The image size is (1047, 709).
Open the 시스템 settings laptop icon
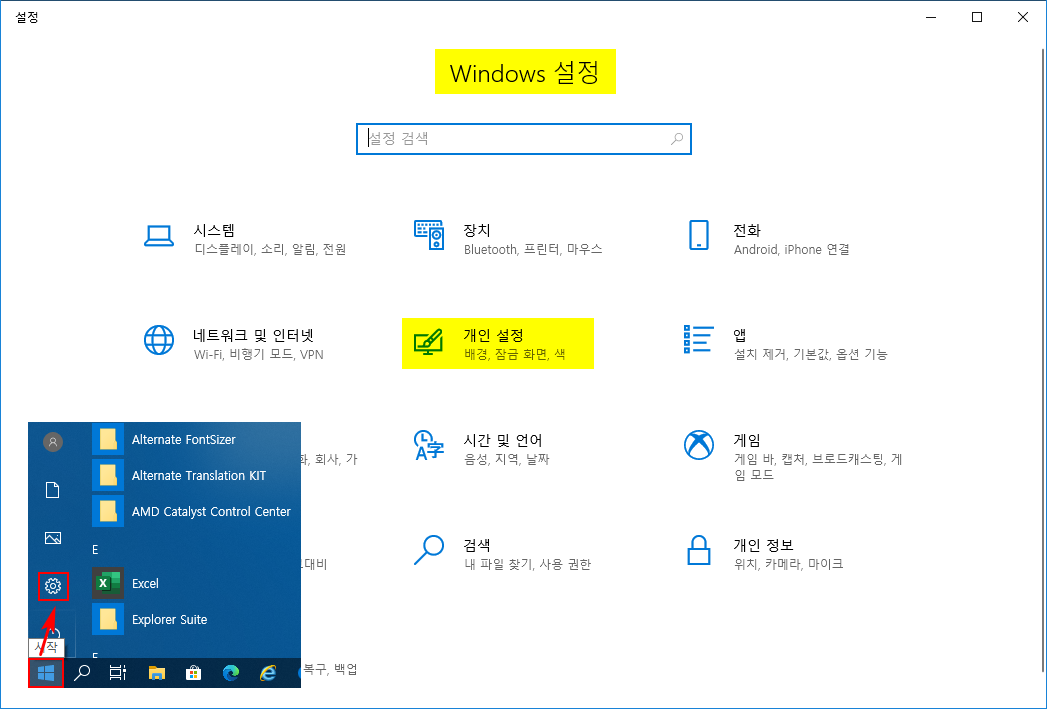click(x=159, y=236)
